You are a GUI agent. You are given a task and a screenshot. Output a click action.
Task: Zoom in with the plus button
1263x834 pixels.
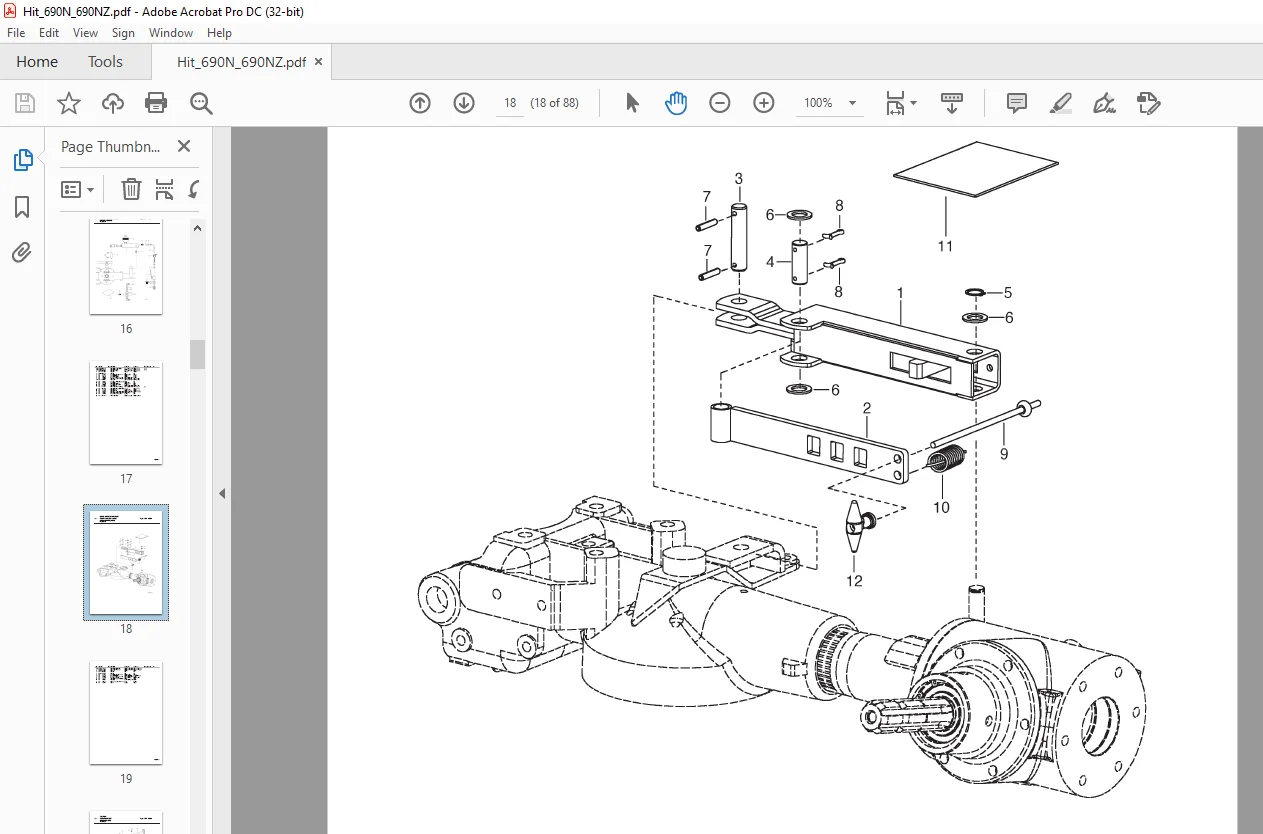click(764, 103)
